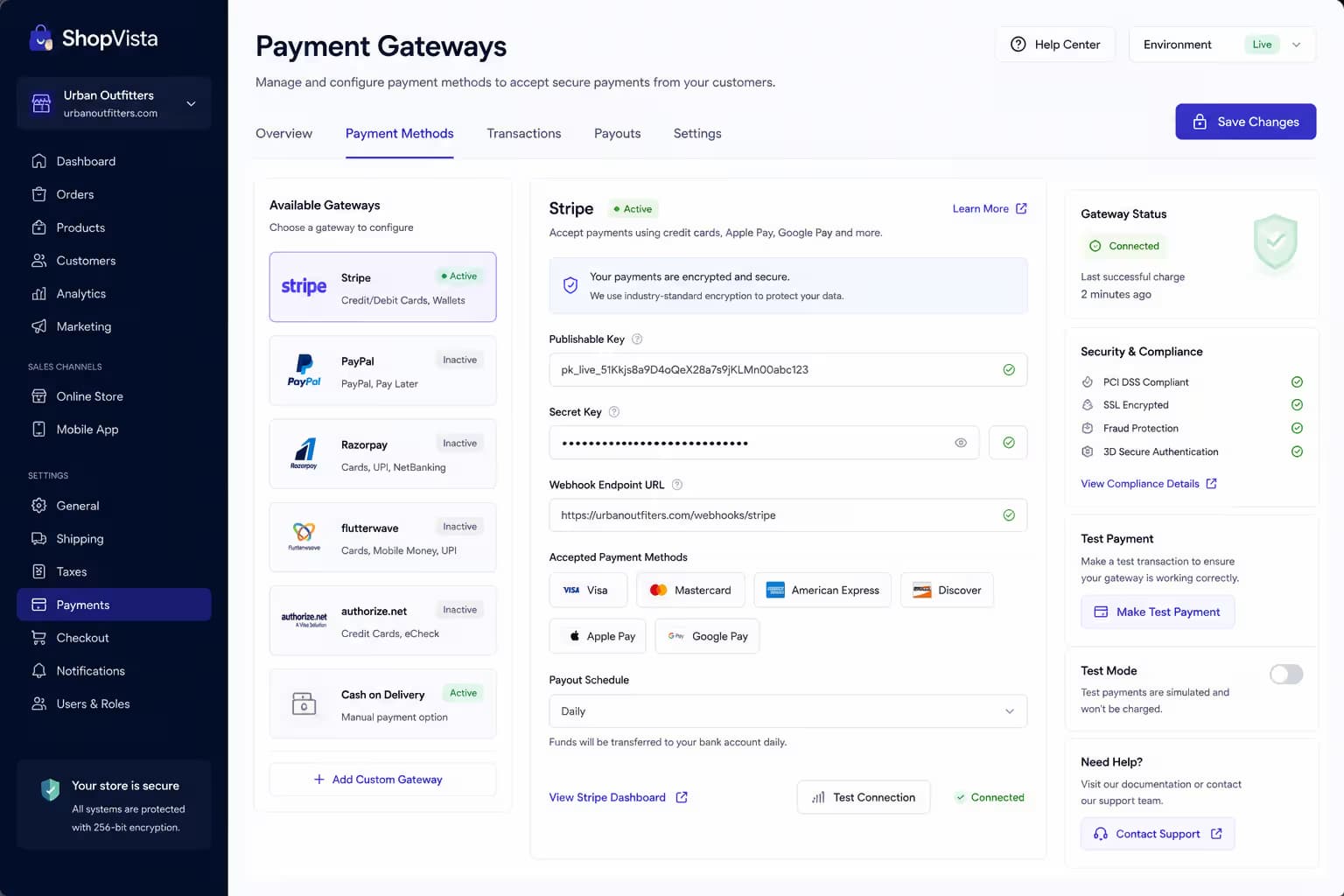Open the Help Center
This screenshot has height=896, width=1344.
pos(1054,45)
